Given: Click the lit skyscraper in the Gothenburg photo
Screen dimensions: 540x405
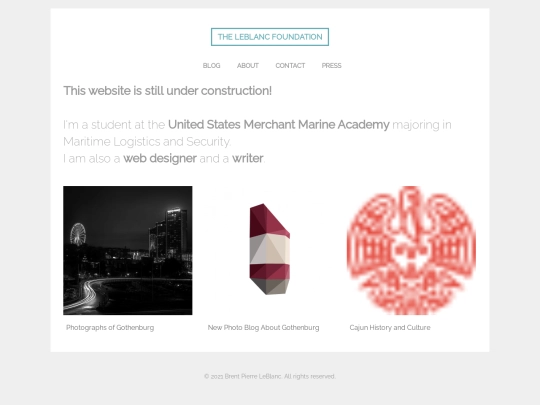Looking at the screenshot, I should click(175, 231).
